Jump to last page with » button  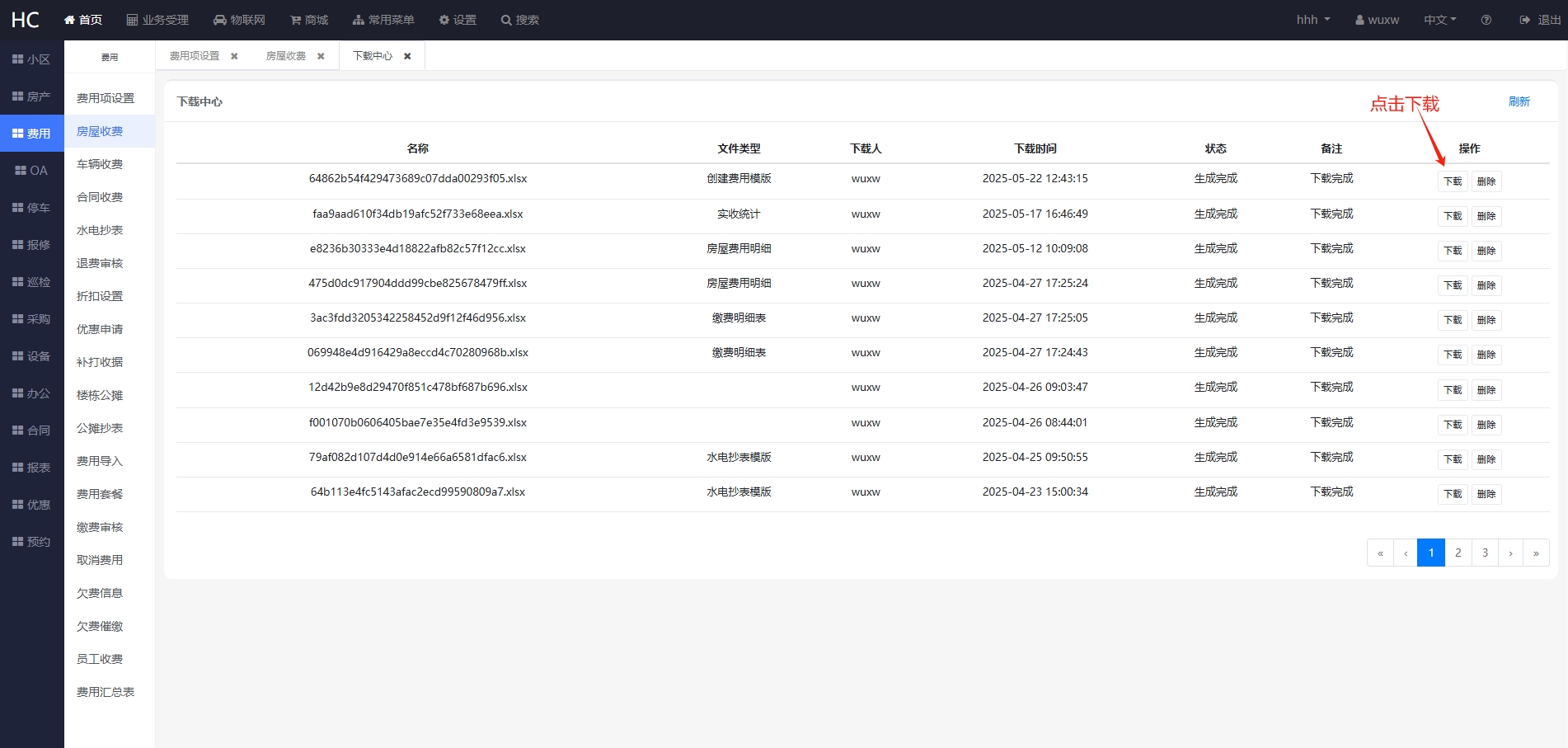tap(1535, 553)
